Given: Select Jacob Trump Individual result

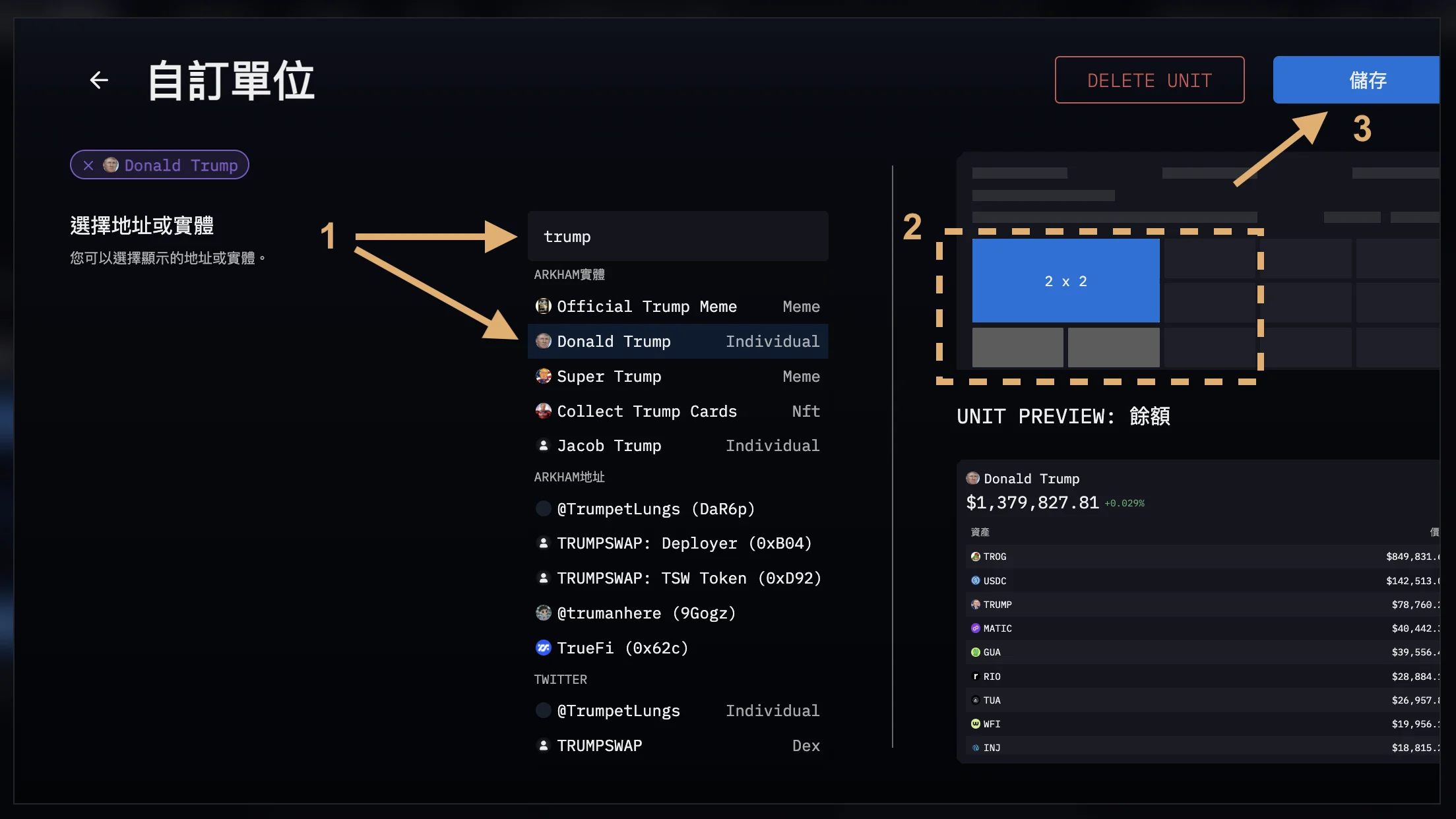Looking at the screenshot, I should [678, 446].
